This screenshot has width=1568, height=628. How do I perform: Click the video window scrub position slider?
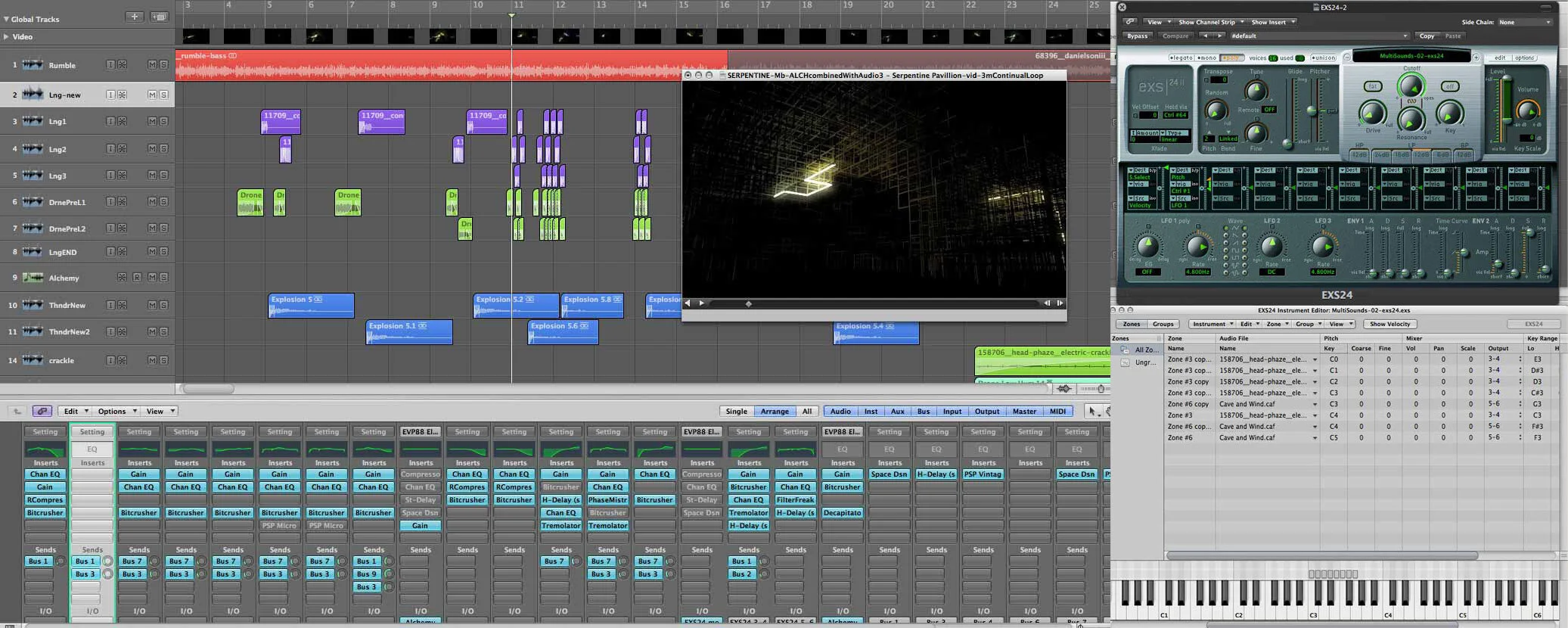[748, 303]
